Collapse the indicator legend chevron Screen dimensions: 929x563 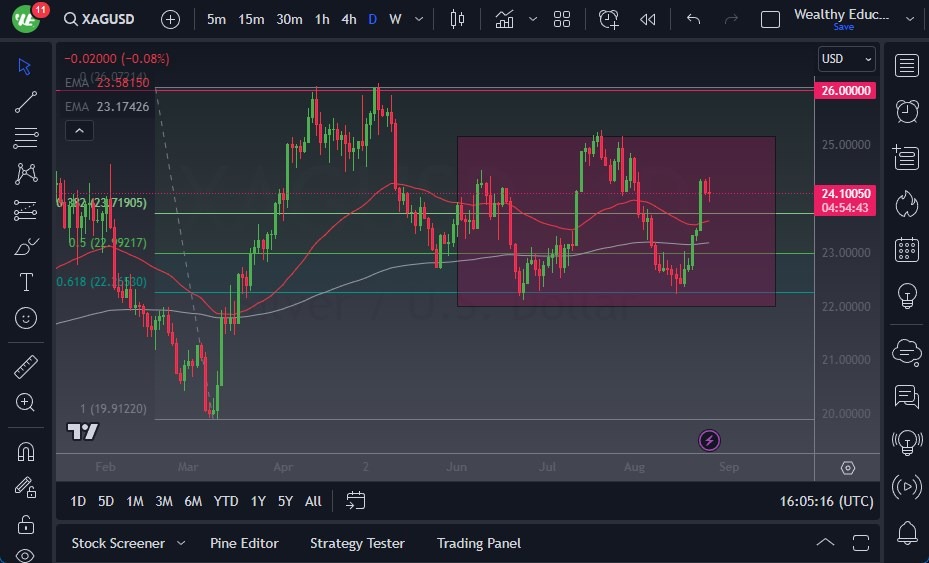(78, 130)
